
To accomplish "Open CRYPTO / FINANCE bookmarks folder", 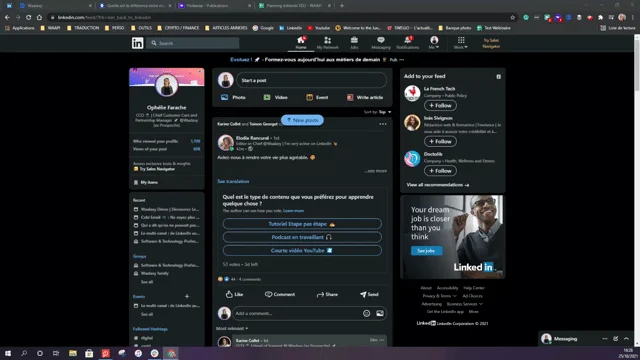I will point(178,28).
